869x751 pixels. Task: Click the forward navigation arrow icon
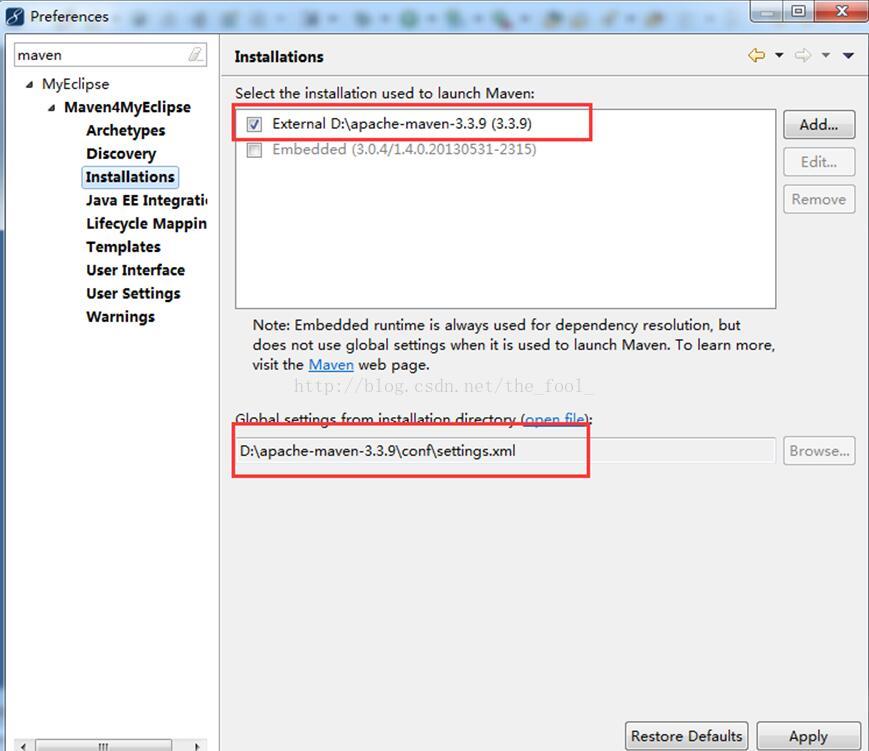tap(802, 55)
